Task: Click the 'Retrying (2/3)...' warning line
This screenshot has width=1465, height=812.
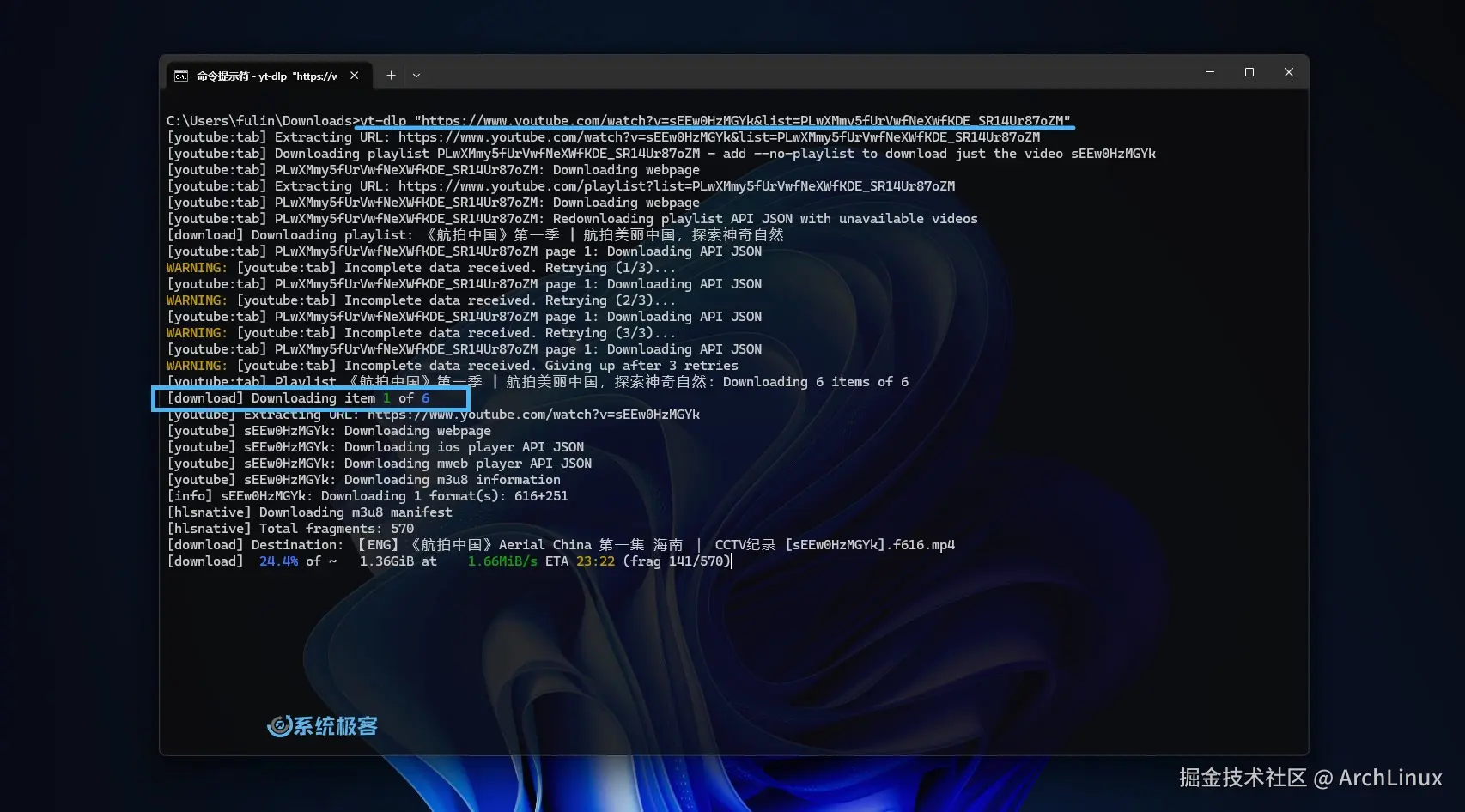Action: pyautogui.click(x=421, y=300)
